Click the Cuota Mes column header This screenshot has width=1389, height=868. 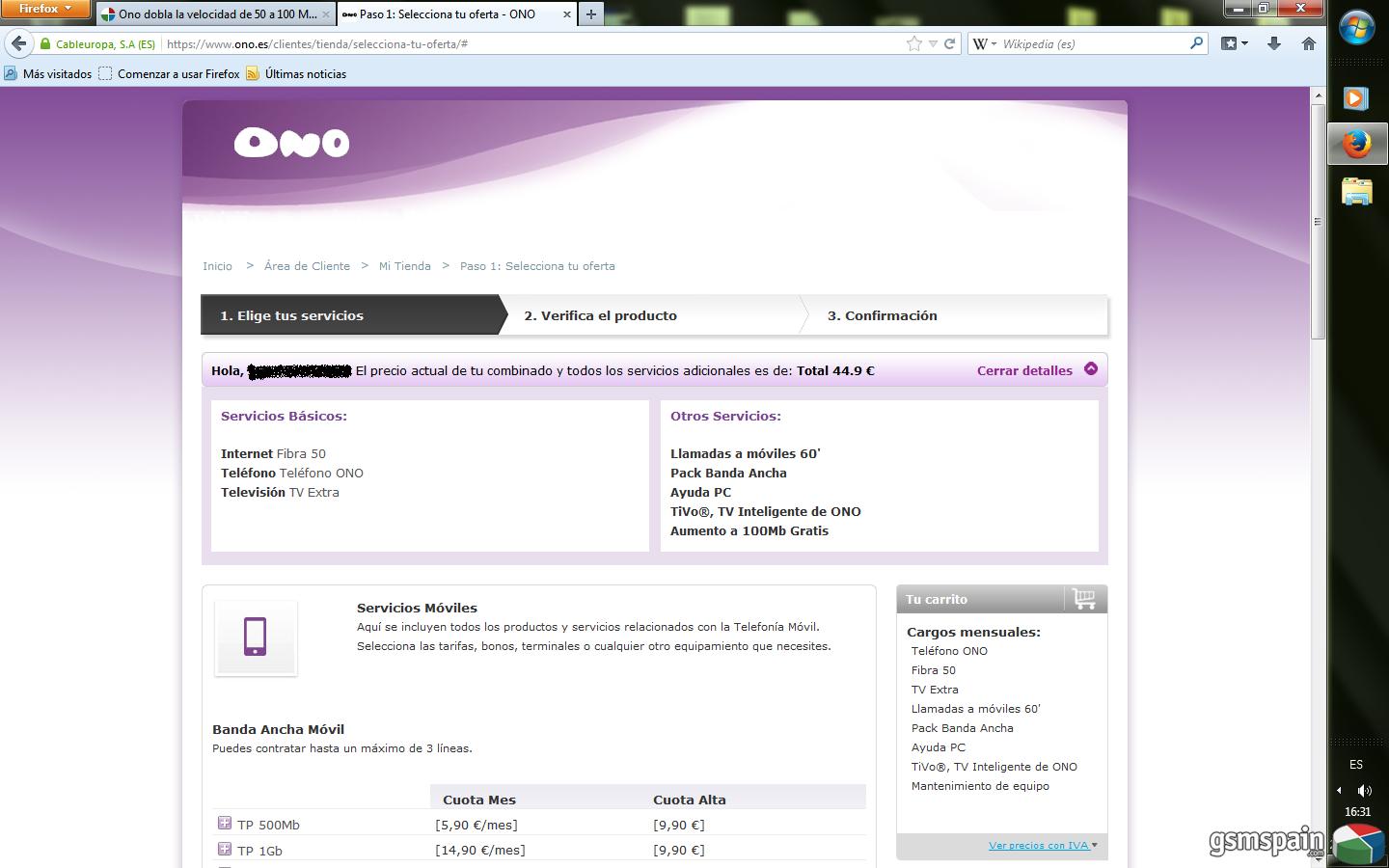(x=479, y=800)
